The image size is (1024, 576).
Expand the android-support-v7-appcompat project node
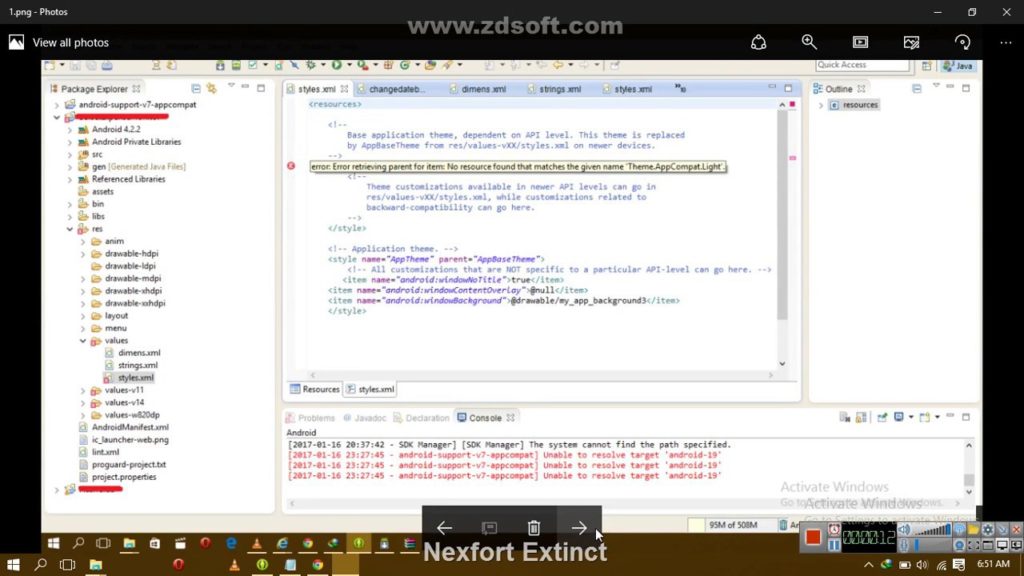pos(57,104)
